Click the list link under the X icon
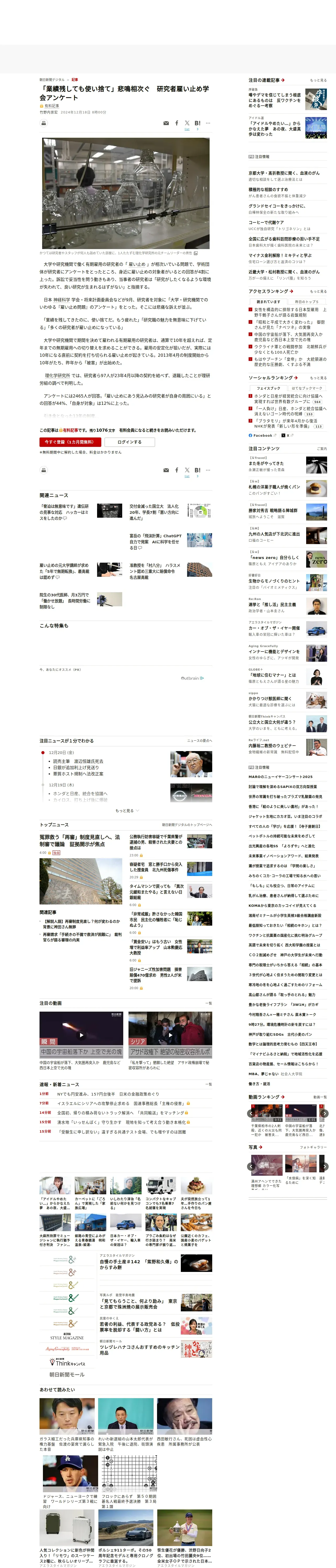 [x=187, y=129]
